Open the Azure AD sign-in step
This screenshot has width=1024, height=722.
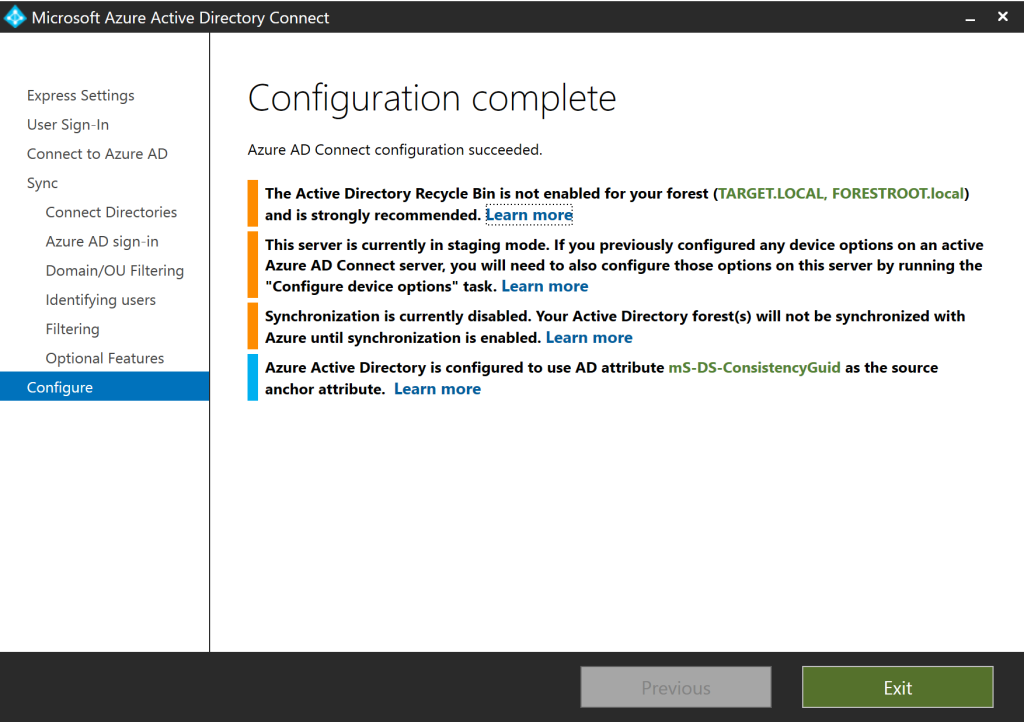(102, 242)
